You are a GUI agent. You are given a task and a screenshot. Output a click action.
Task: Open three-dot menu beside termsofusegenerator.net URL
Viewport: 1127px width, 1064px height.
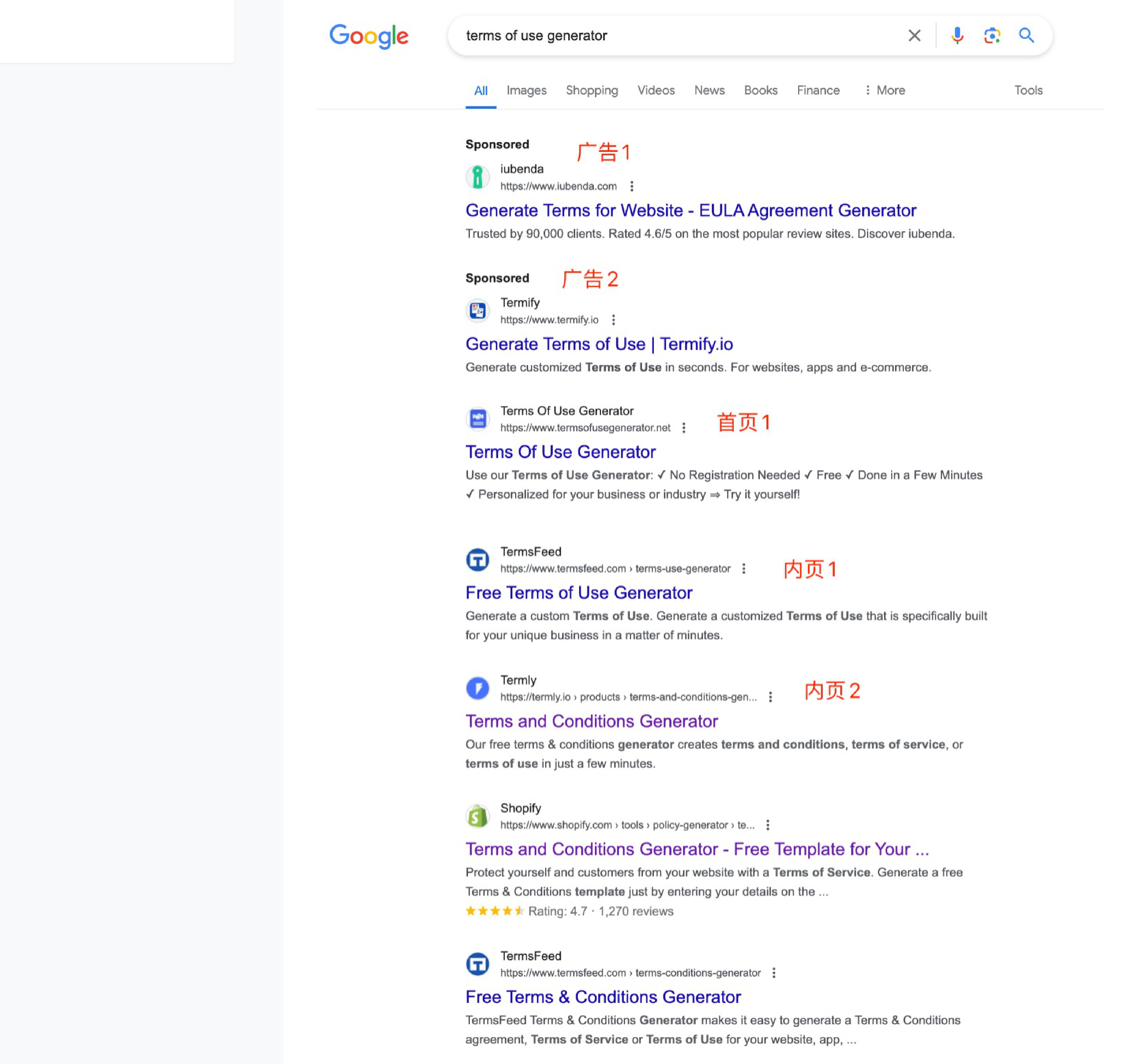(684, 428)
